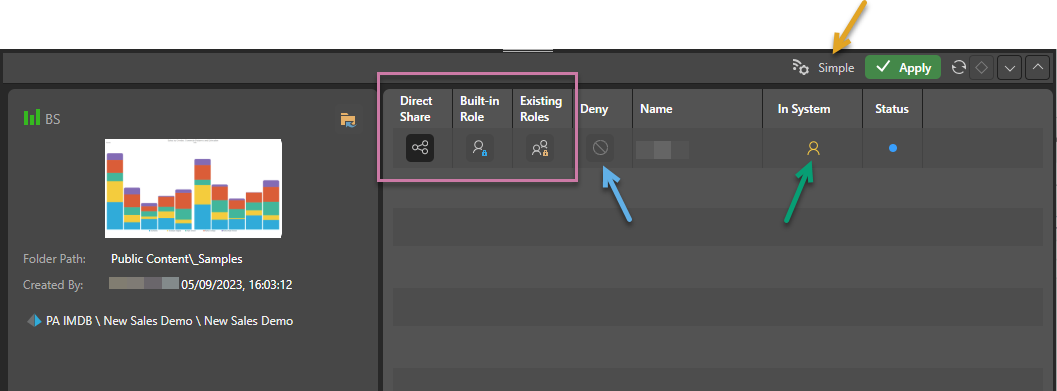Viewport: 1057px width, 391px height.
Task: Click the Status column header
Action: (892, 109)
